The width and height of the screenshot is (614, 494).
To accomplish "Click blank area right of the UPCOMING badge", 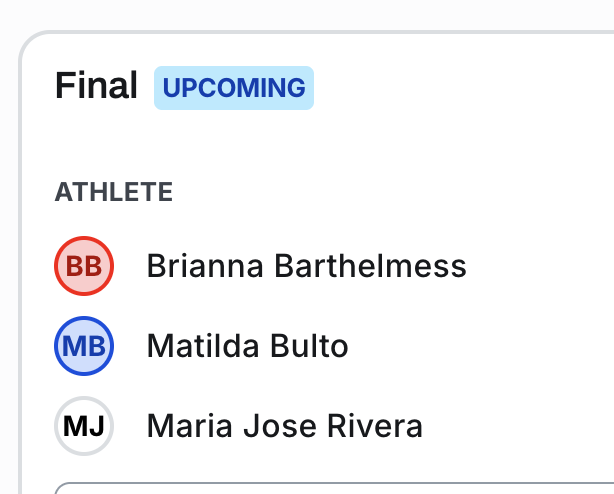I will 450,88.
